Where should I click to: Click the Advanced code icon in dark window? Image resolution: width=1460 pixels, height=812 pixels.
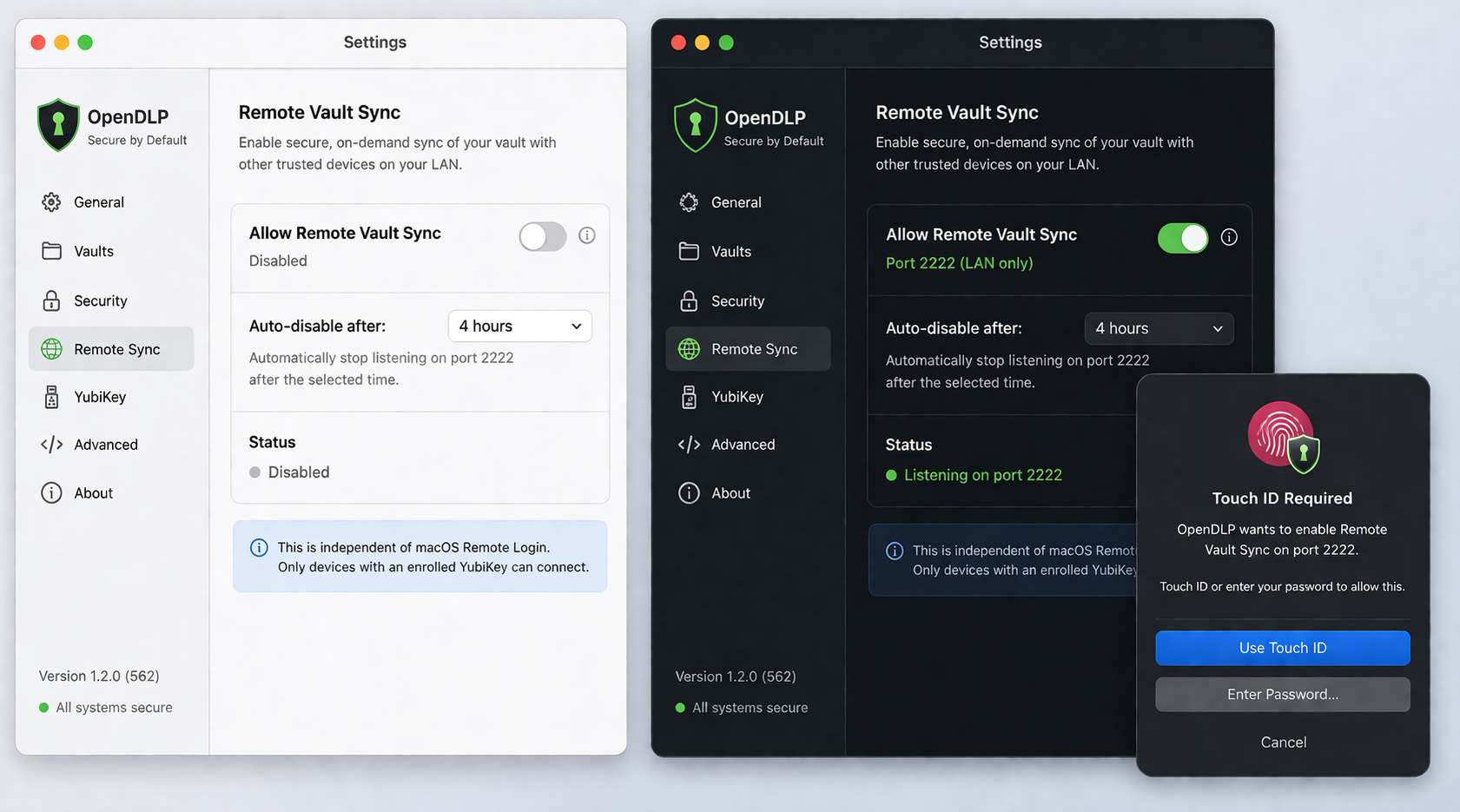(x=689, y=445)
